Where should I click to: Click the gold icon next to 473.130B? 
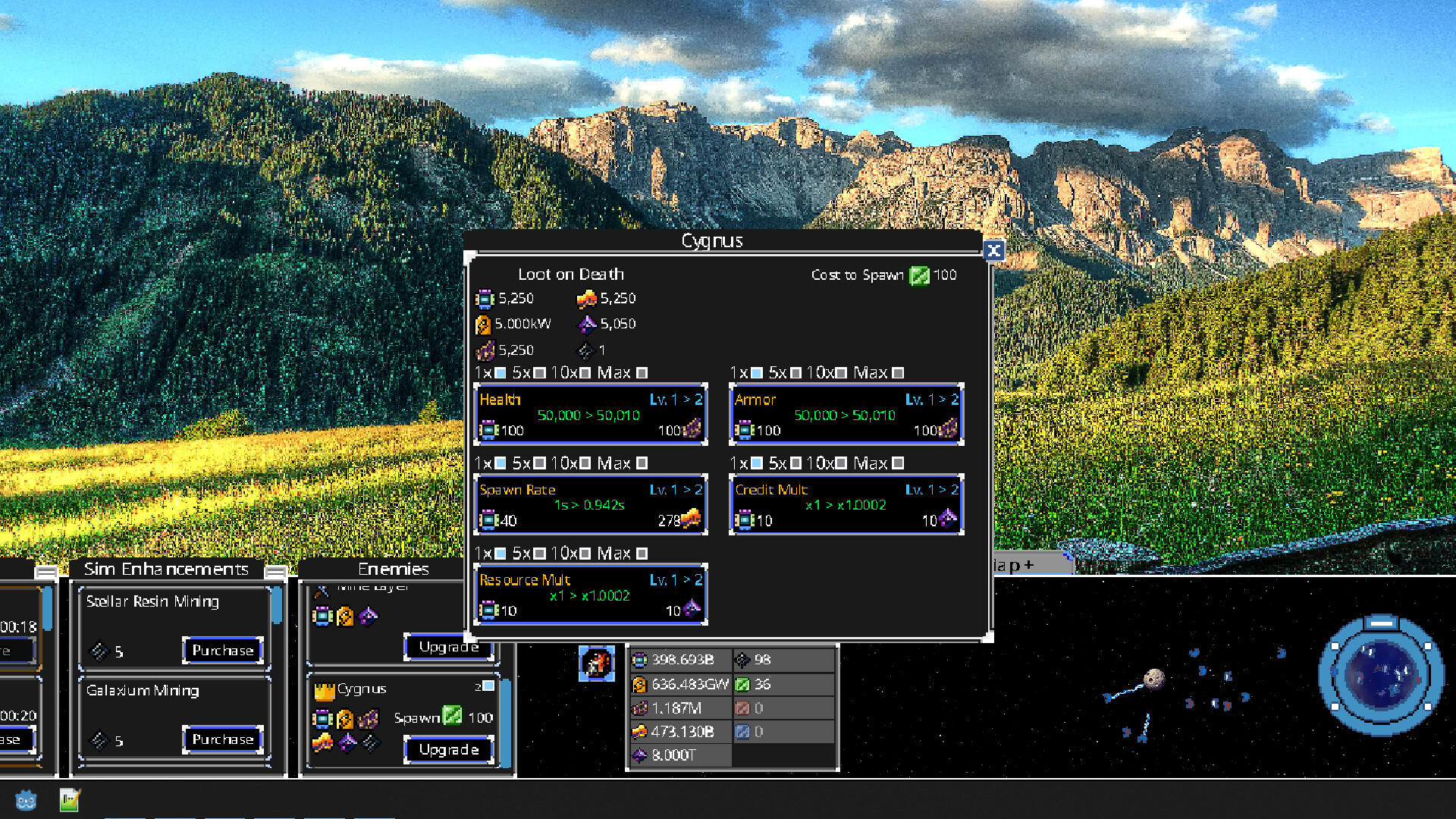pyautogui.click(x=640, y=732)
